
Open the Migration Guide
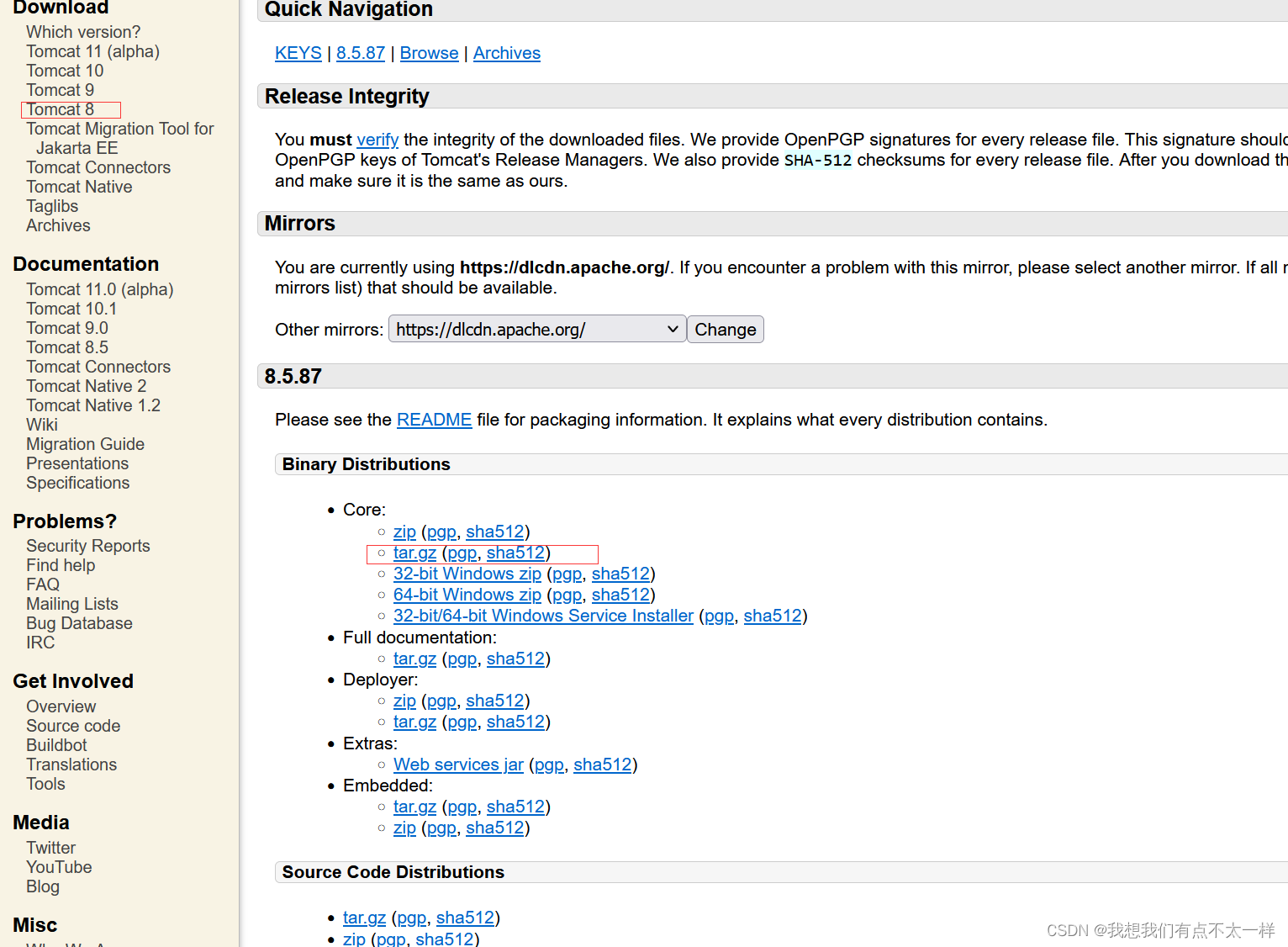85,444
